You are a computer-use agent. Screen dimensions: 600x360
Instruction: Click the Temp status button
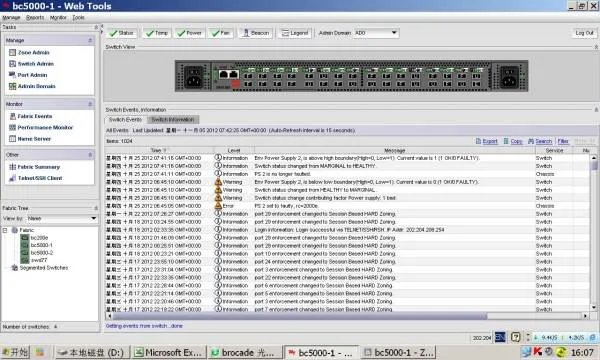[x=157, y=33]
